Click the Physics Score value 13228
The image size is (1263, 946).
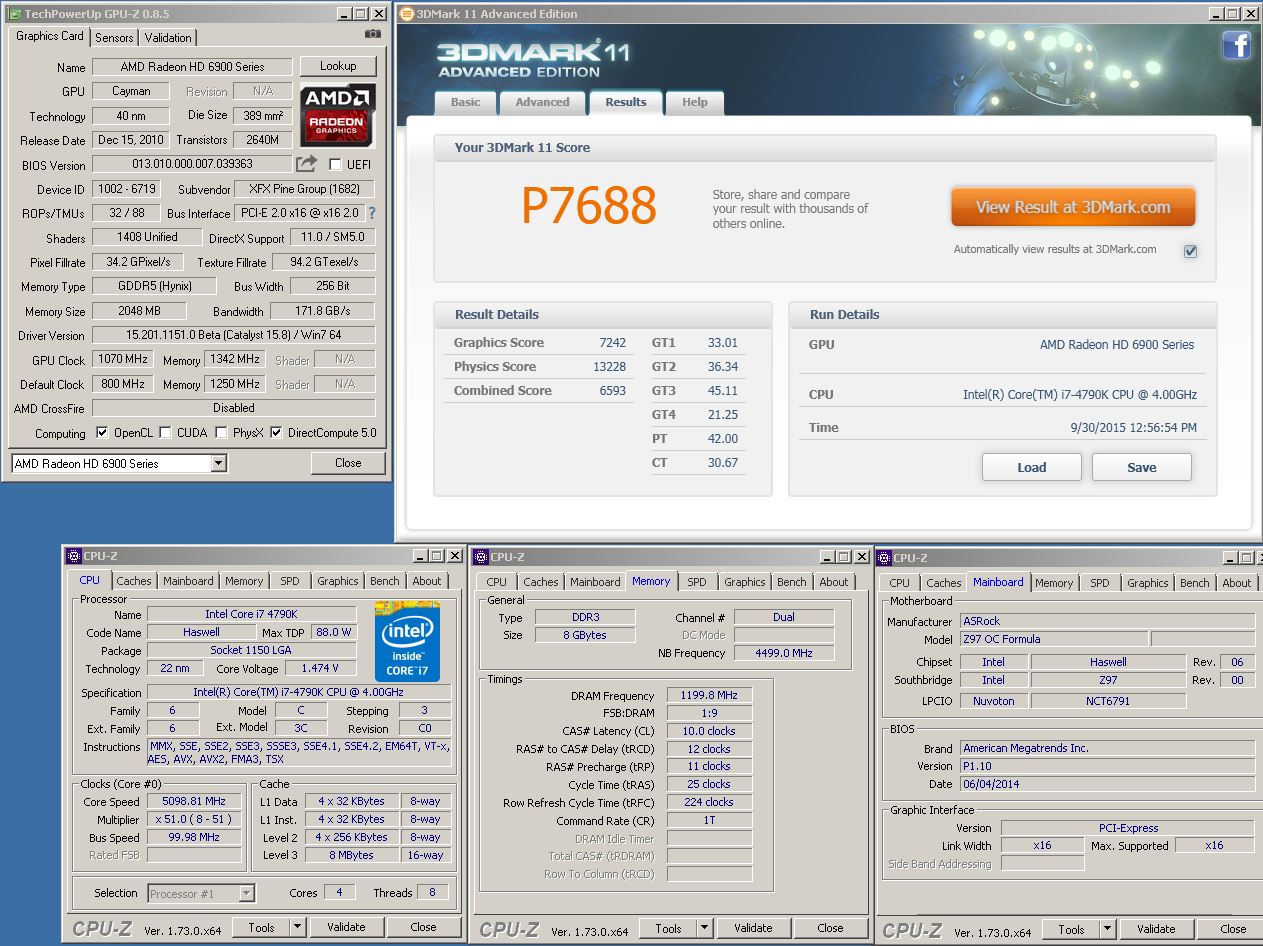609,367
